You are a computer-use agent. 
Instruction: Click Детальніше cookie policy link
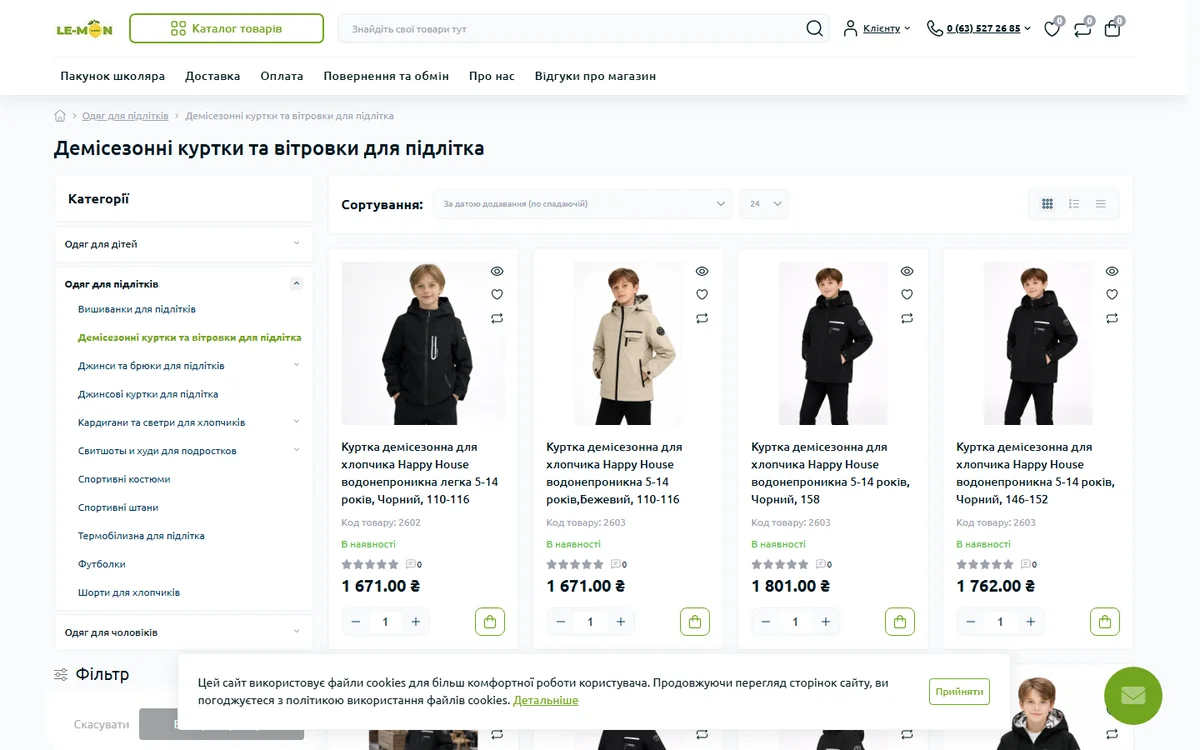(x=546, y=700)
